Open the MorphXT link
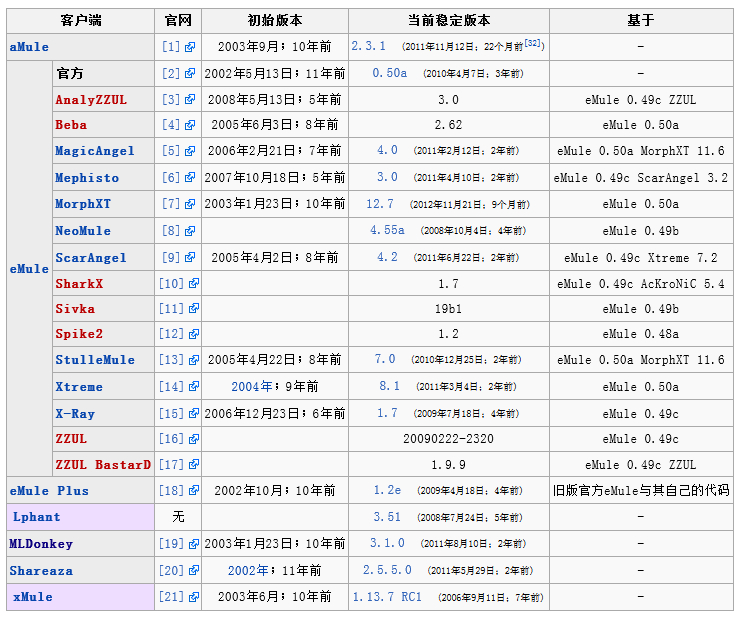 coord(83,204)
